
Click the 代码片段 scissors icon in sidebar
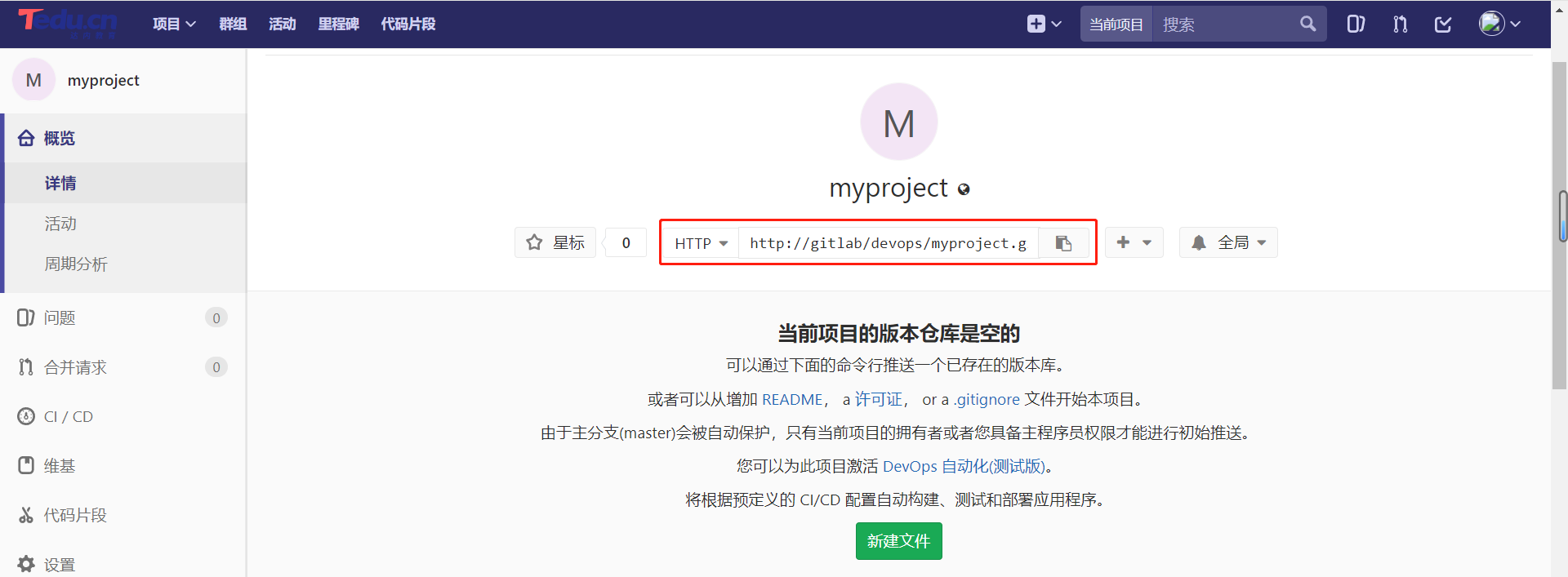click(x=26, y=515)
